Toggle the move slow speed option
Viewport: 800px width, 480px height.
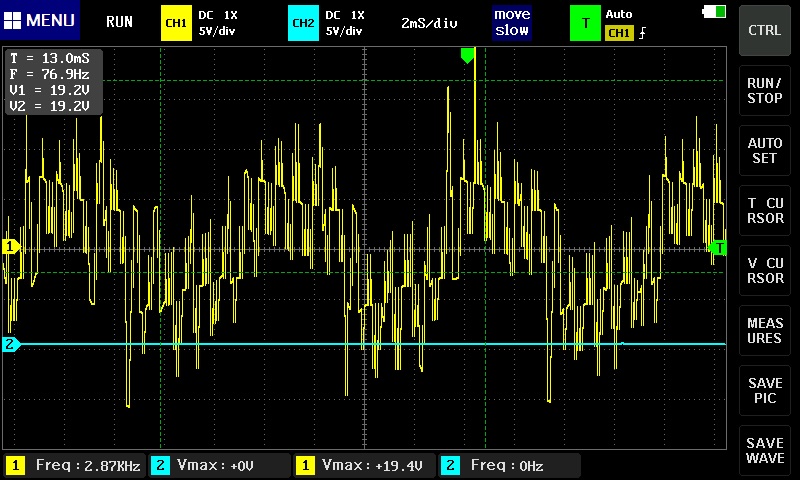tap(512, 22)
